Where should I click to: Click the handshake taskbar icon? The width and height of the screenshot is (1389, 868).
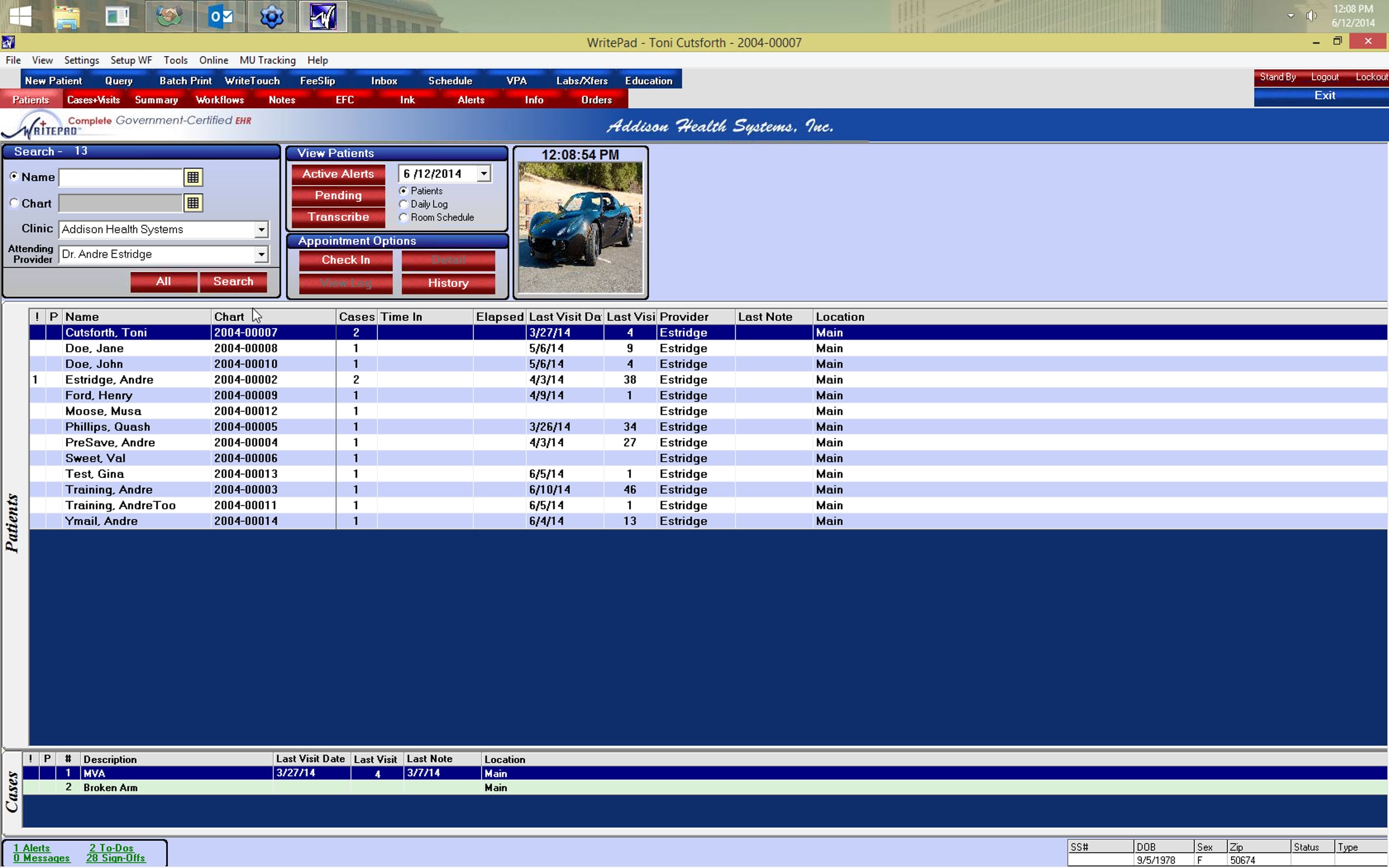169,16
